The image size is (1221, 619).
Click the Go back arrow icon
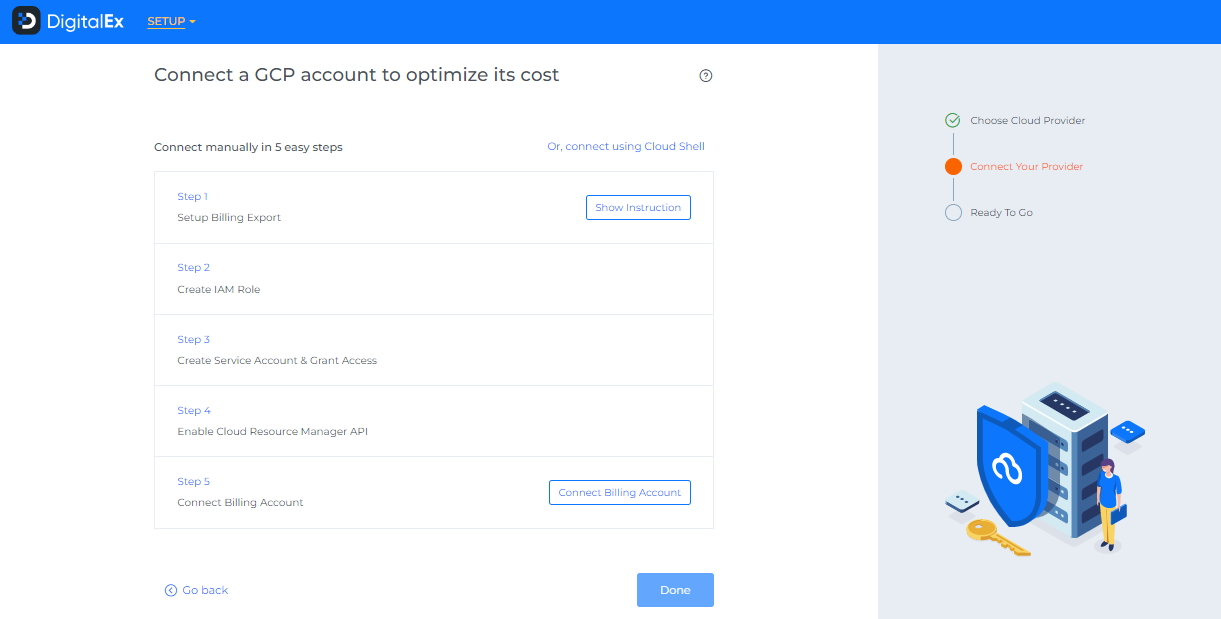click(171, 591)
